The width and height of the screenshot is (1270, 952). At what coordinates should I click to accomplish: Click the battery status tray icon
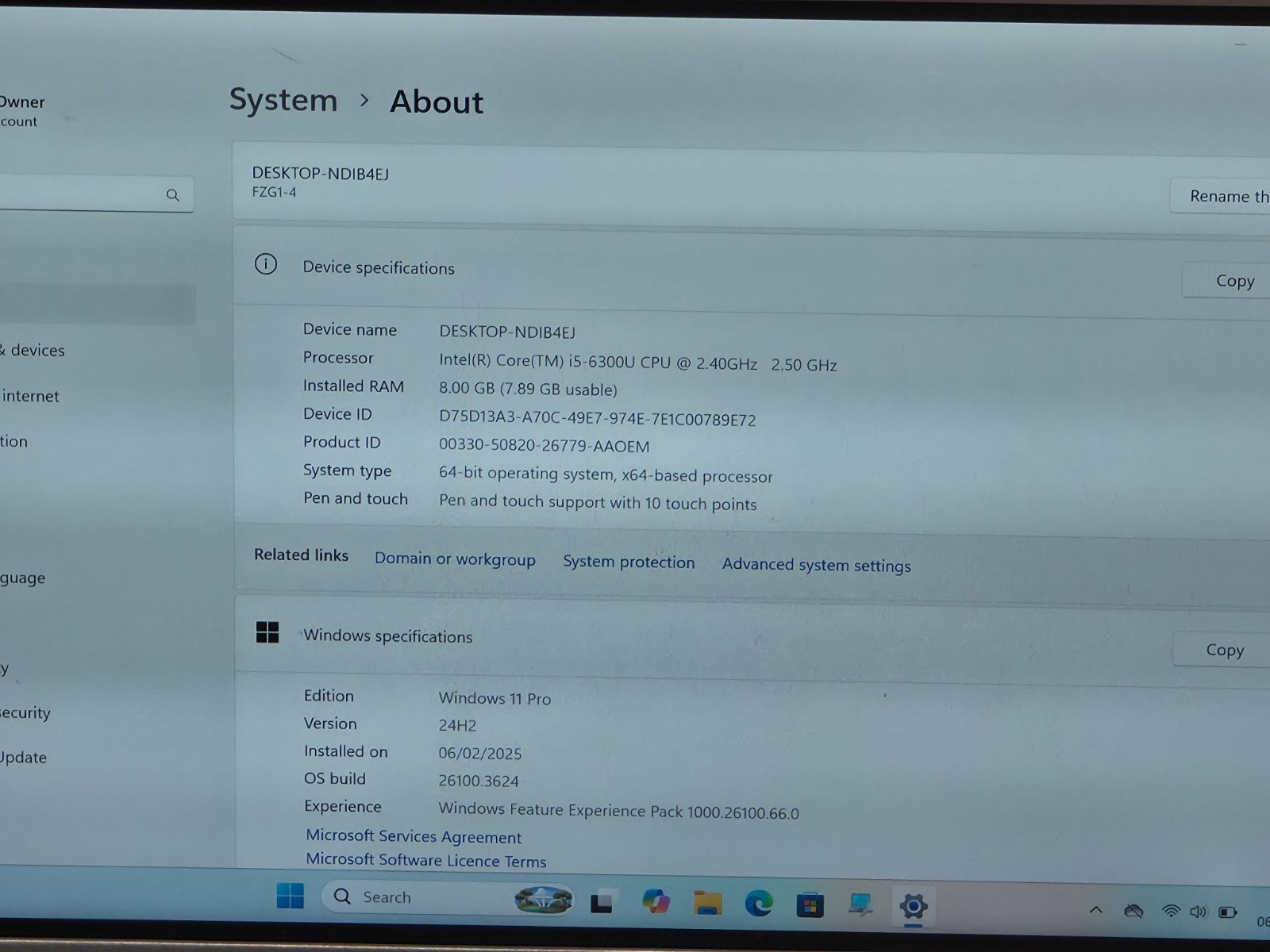[1228, 913]
